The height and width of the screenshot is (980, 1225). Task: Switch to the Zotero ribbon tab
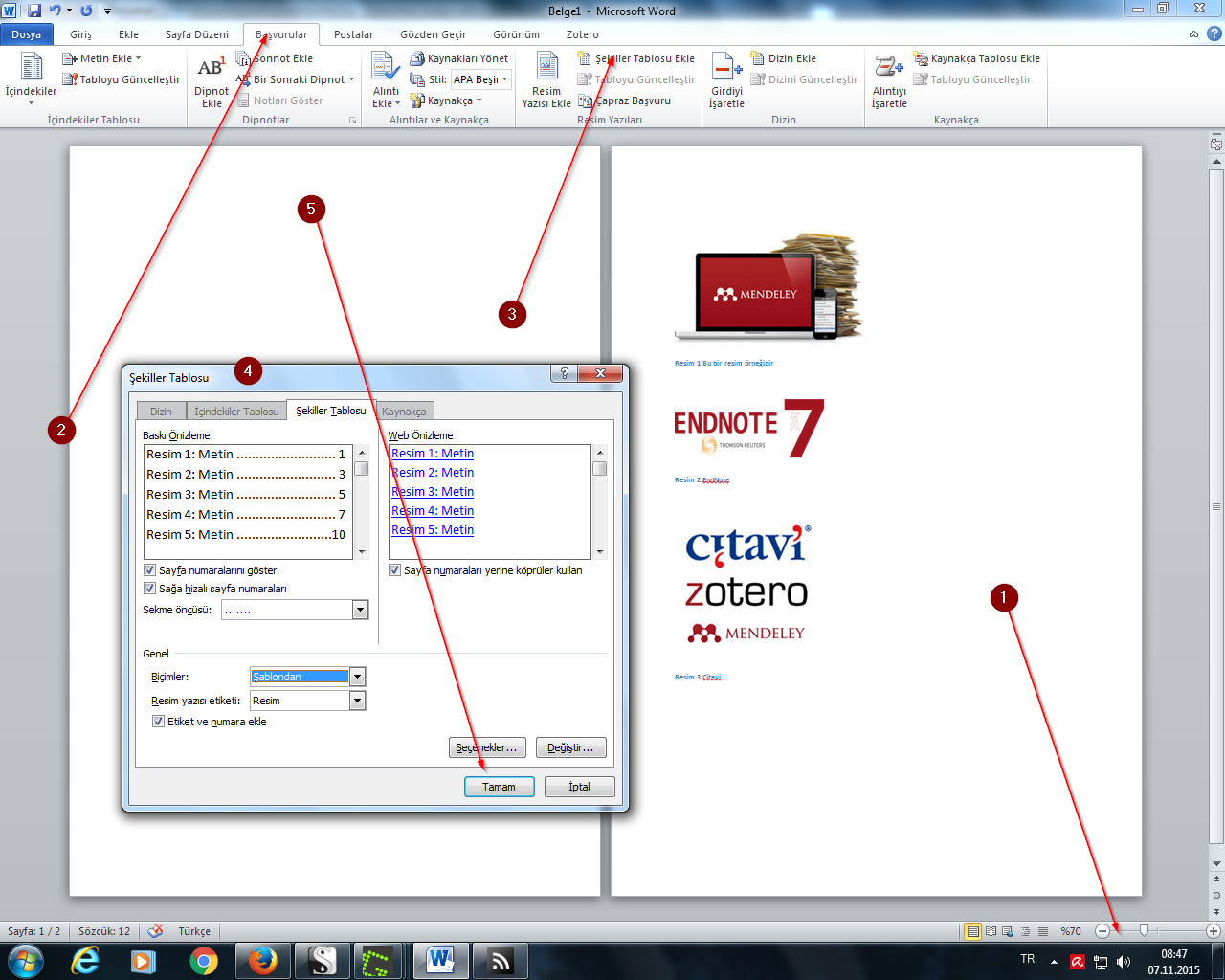[583, 34]
